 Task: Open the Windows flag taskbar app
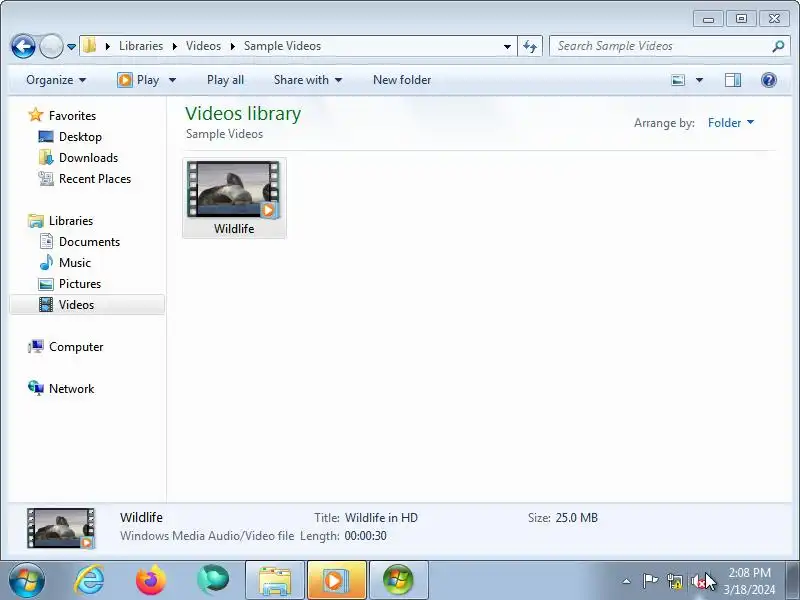point(398,580)
